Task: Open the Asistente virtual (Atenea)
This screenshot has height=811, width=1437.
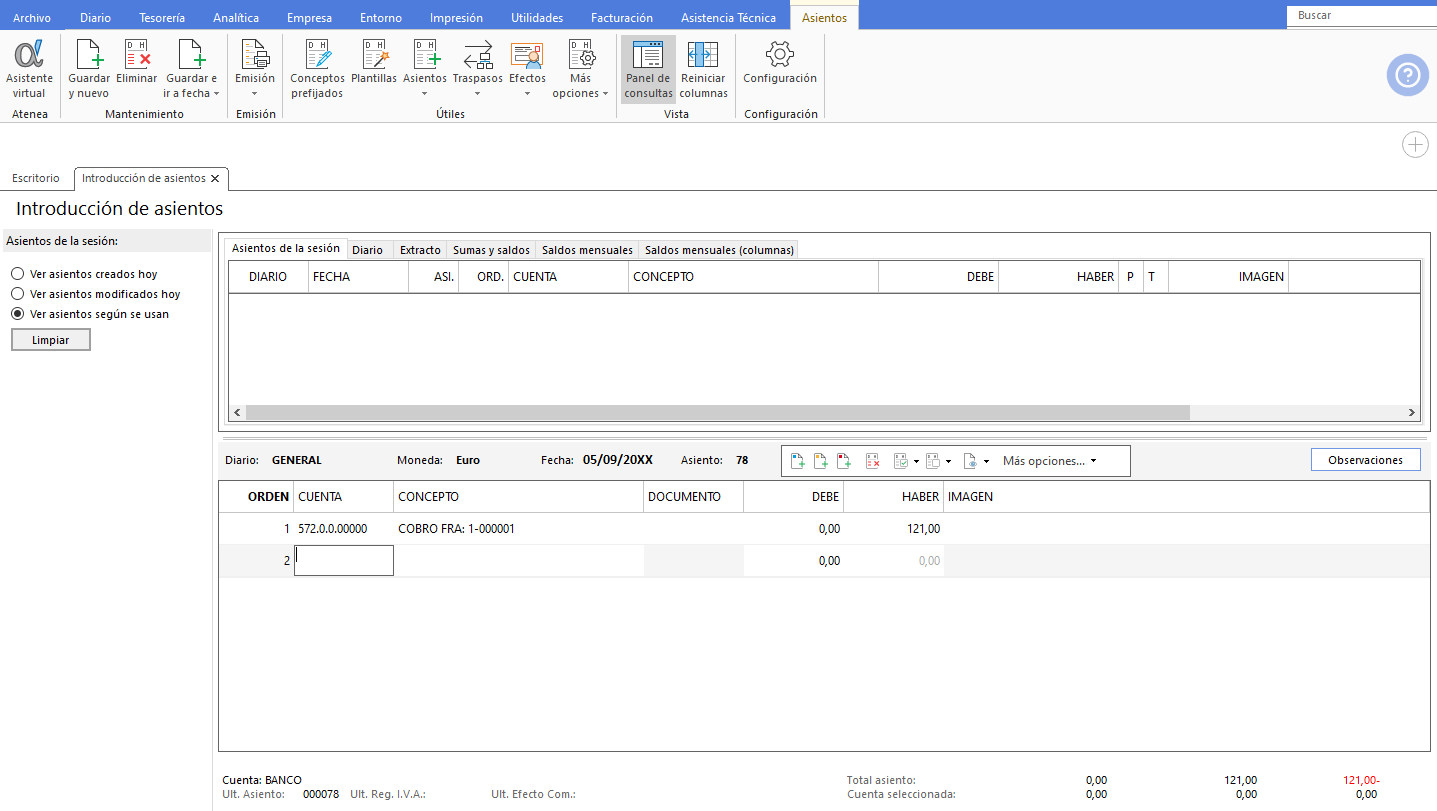Action: 29,68
